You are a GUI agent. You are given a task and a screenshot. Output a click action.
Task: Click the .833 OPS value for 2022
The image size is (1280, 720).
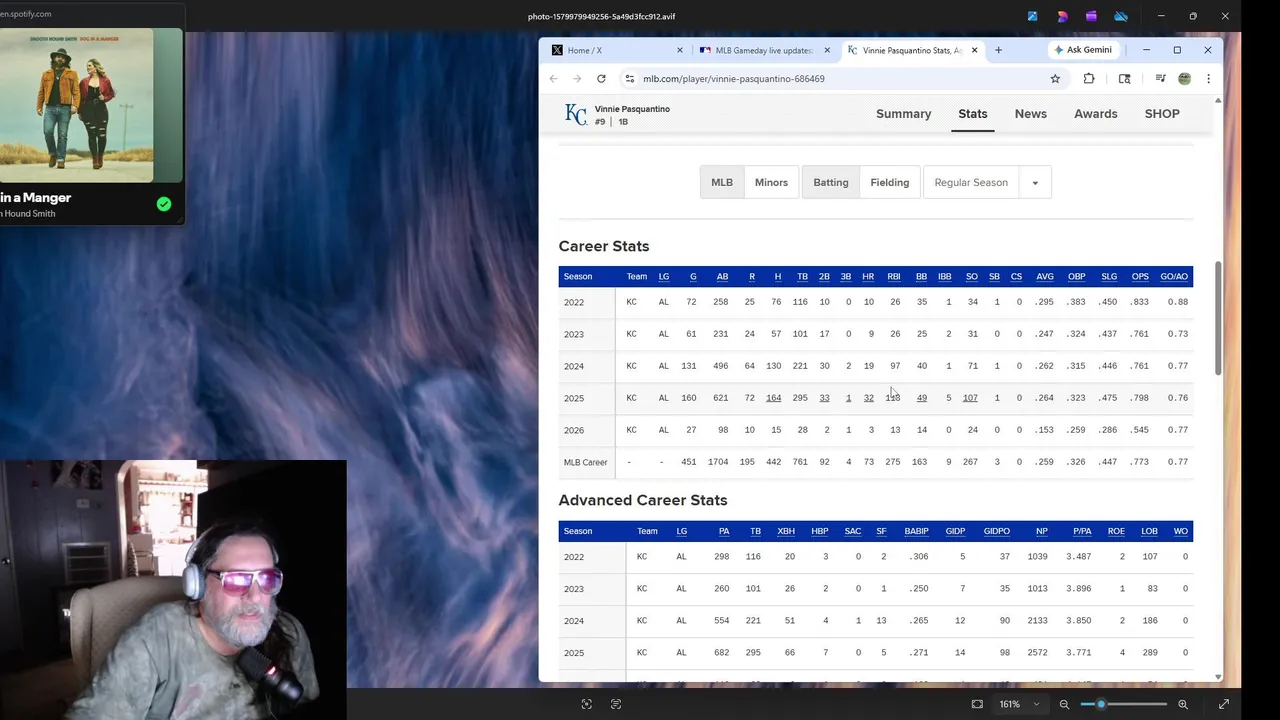pos(1140,302)
